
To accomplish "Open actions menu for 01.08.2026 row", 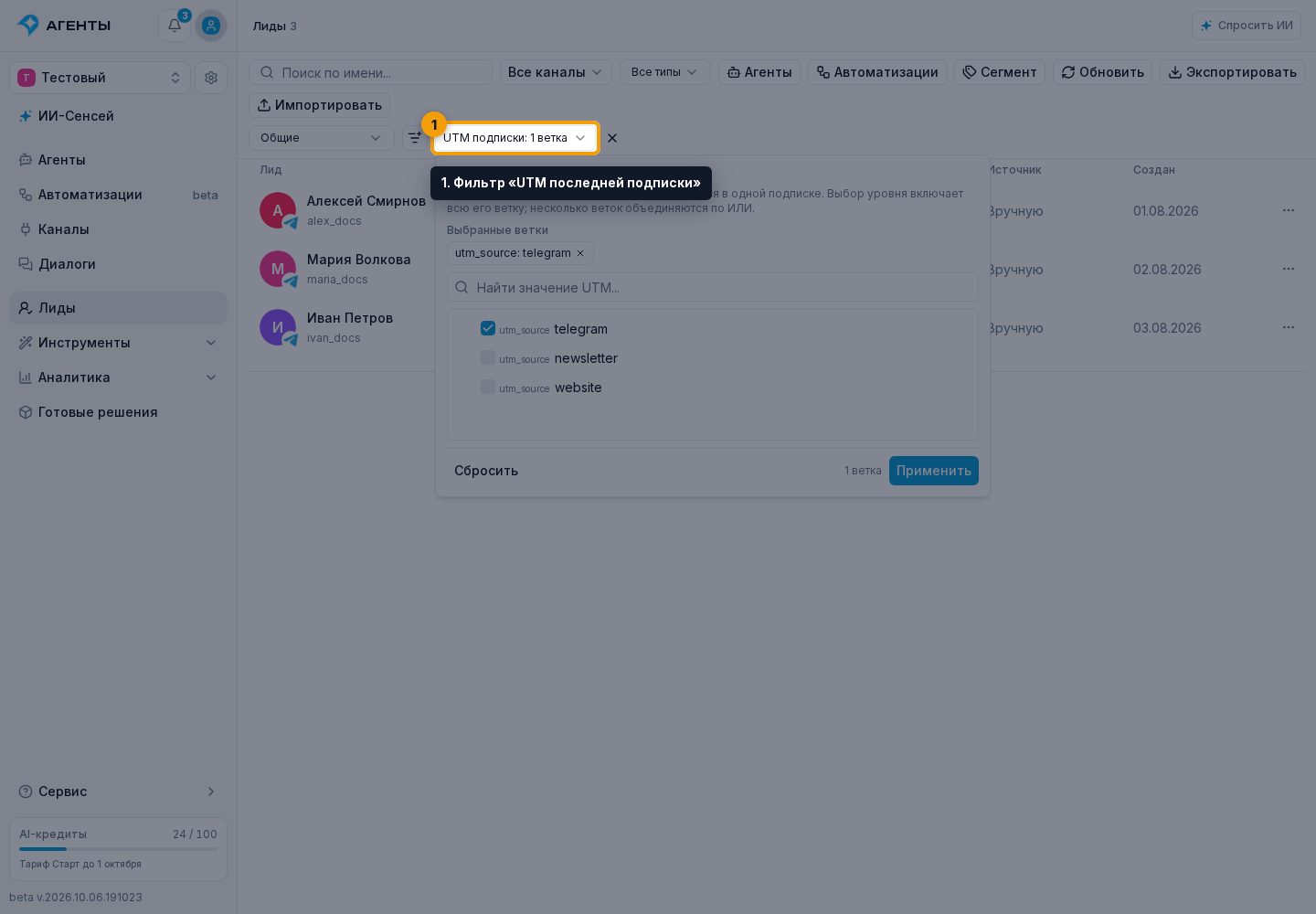I will [1289, 210].
